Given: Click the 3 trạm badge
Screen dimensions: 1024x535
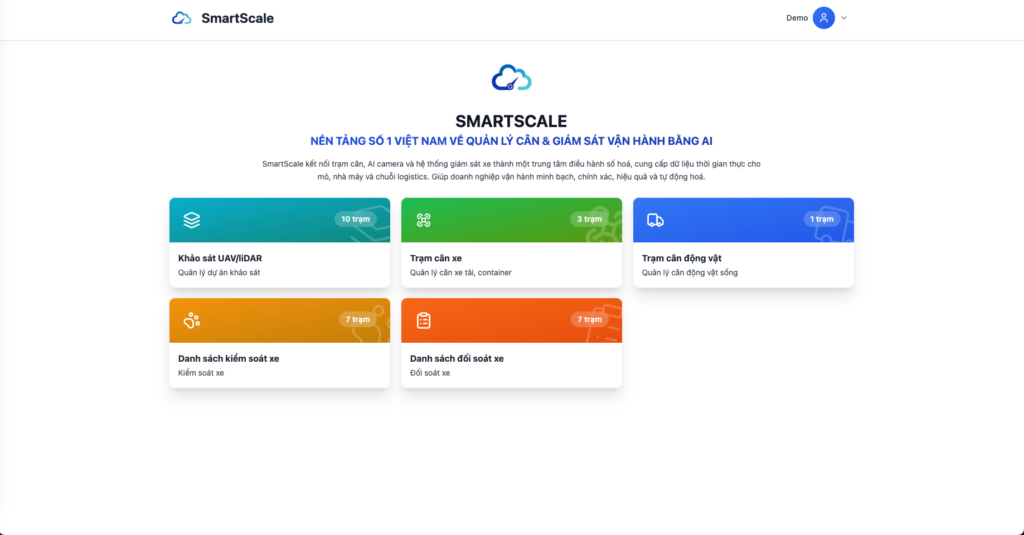Looking at the screenshot, I should point(589,219).
